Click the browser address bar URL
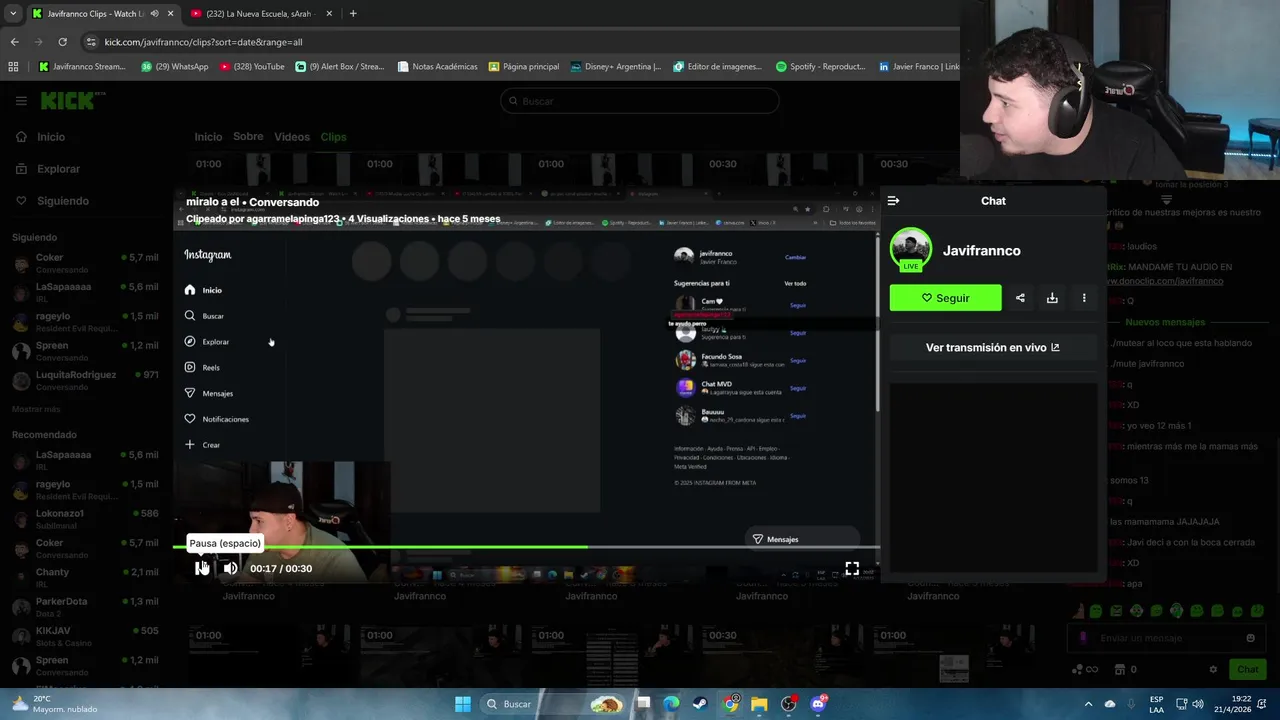The image size is (1280, 720). pyautogui.click(x=203, y=42)
